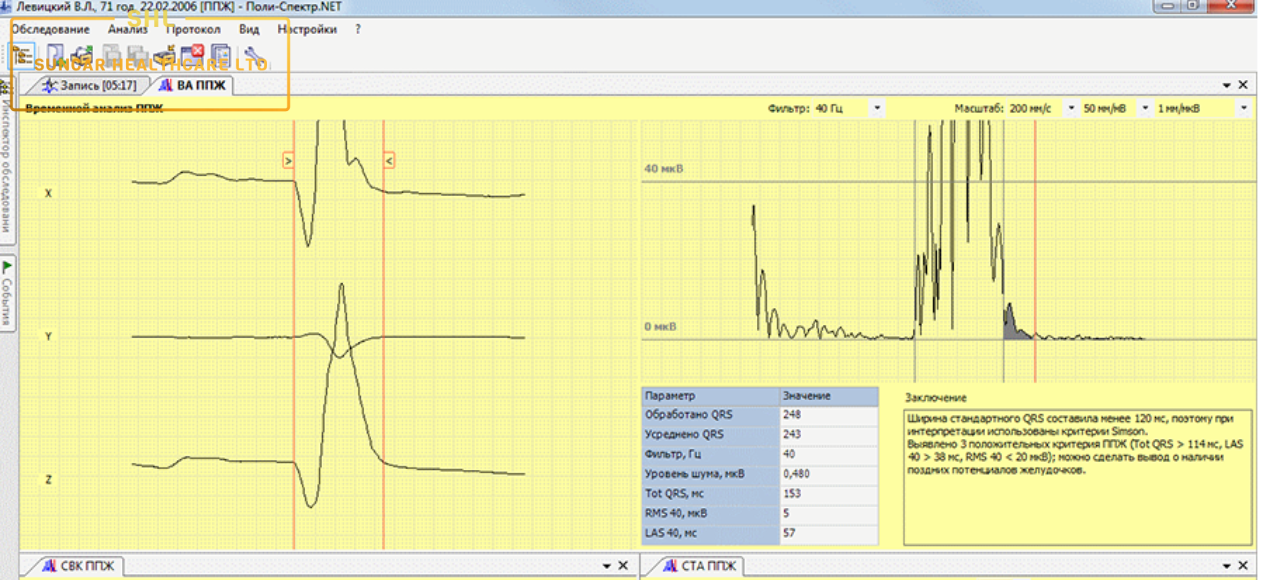Click the 40 мкВ axis label
This screenshot has width=1270, height=580.
coord(664,170)
